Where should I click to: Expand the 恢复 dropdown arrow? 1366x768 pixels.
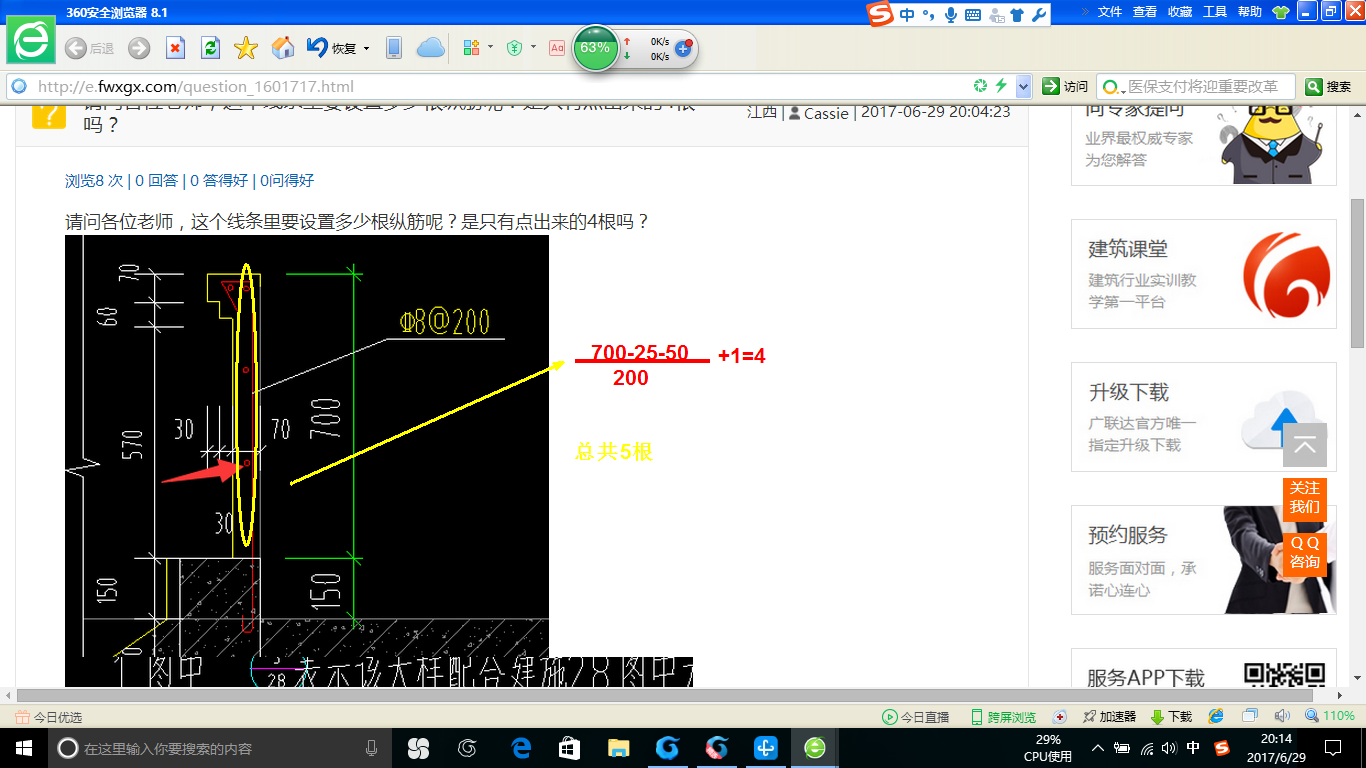tap(367, 48)
